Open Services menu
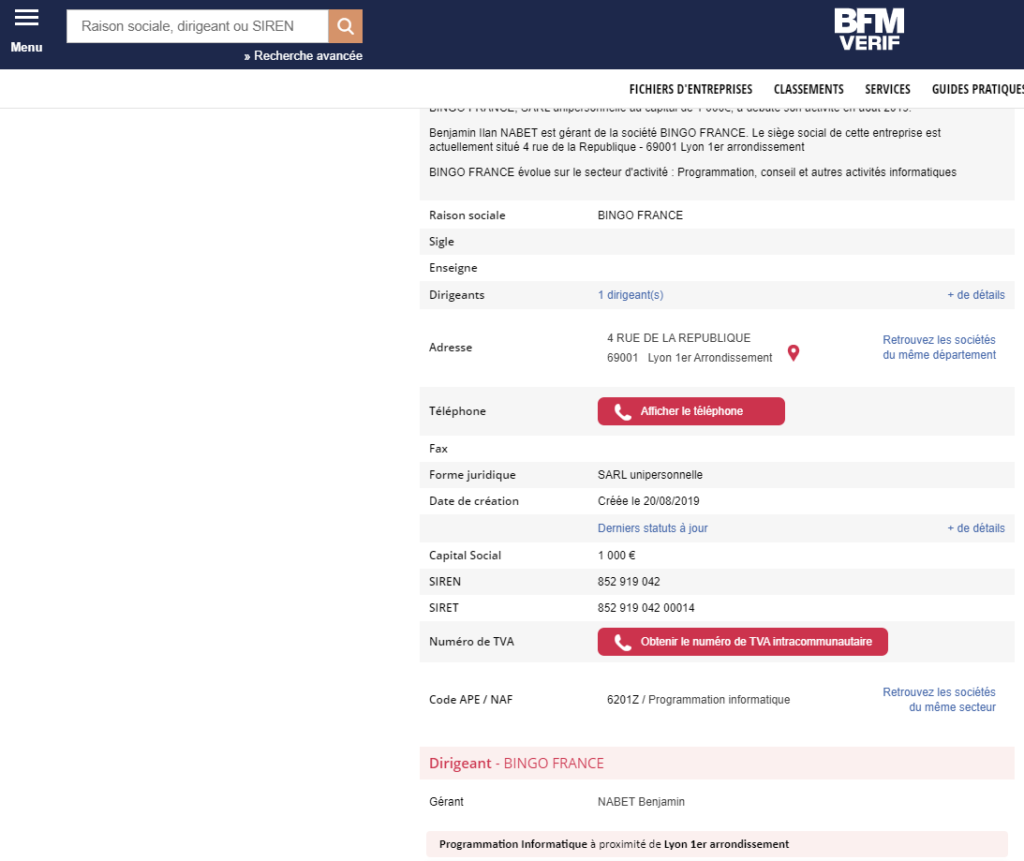1024x861 pixels. pos(888,89)
